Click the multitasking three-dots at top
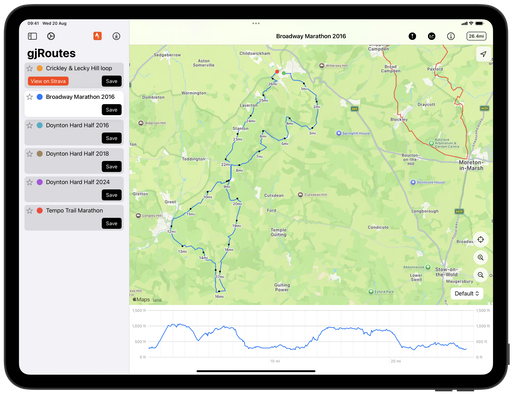This screenshot has width=512, height=394. 256,23
